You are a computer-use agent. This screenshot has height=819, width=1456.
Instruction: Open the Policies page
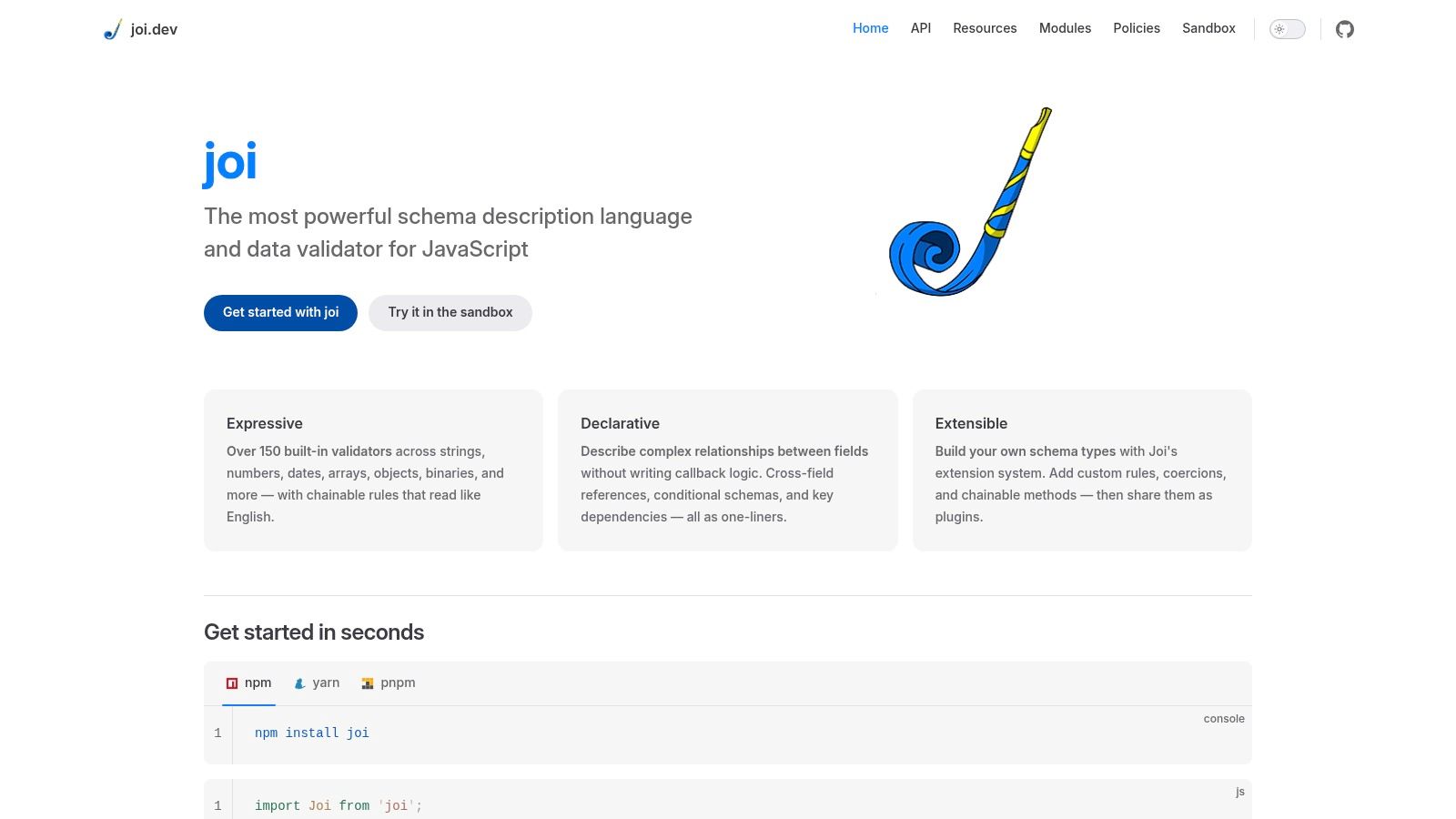[x=1136, y=28]
